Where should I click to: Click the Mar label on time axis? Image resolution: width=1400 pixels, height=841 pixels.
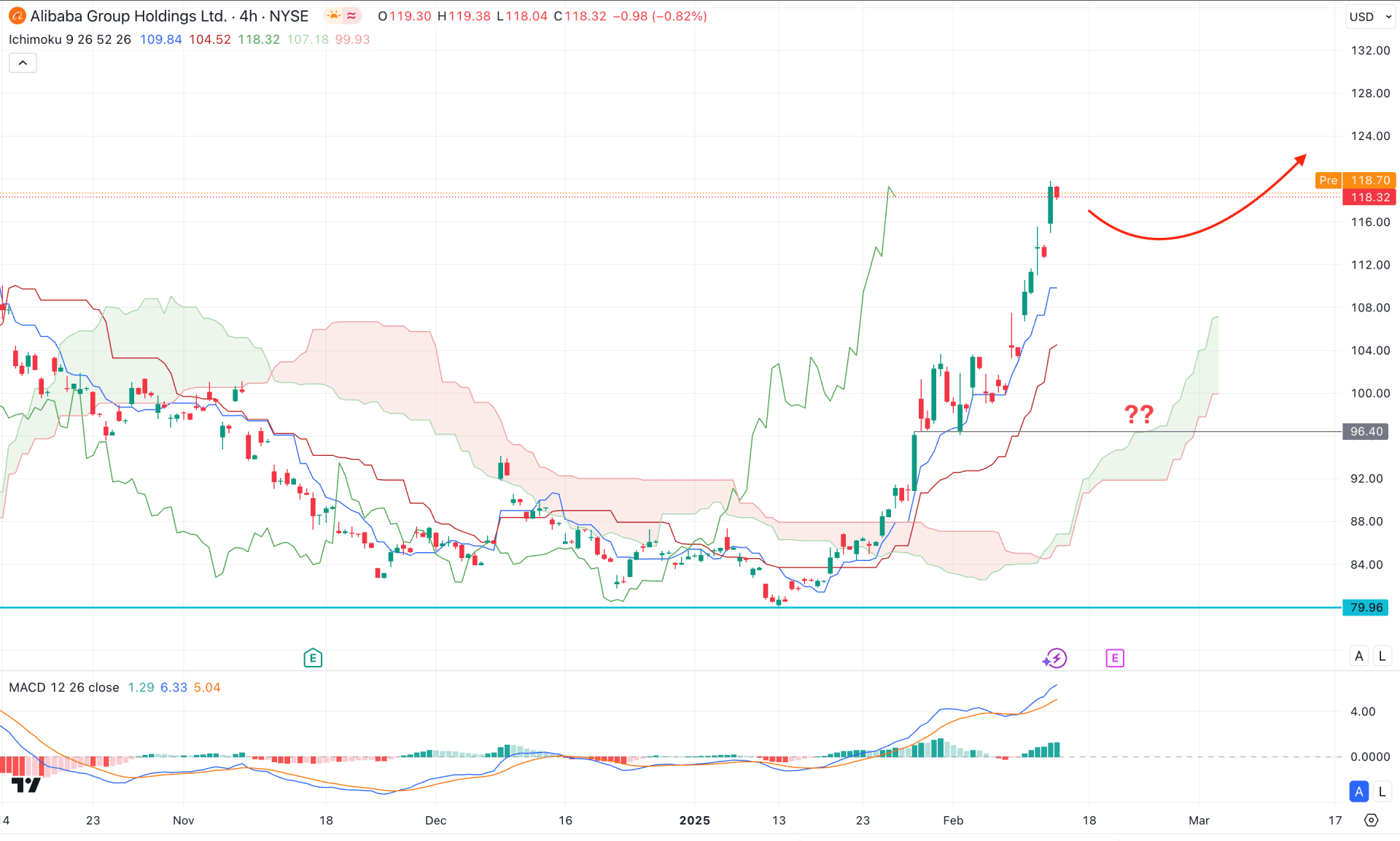[1199, 821]
